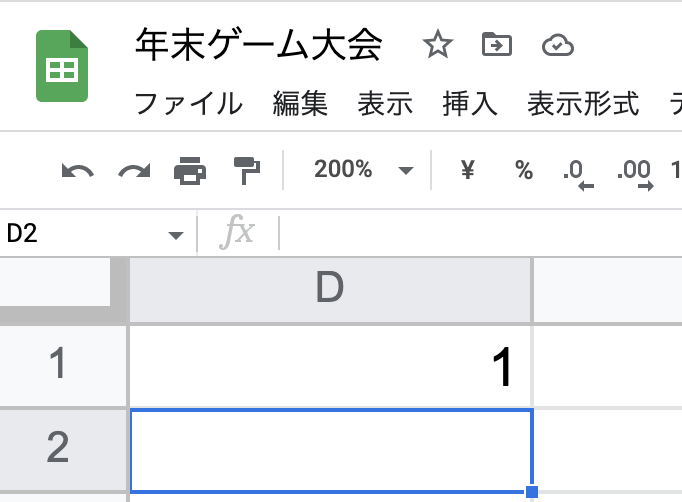Undo the last action
The image size is (682, 502).
(77, 171)
